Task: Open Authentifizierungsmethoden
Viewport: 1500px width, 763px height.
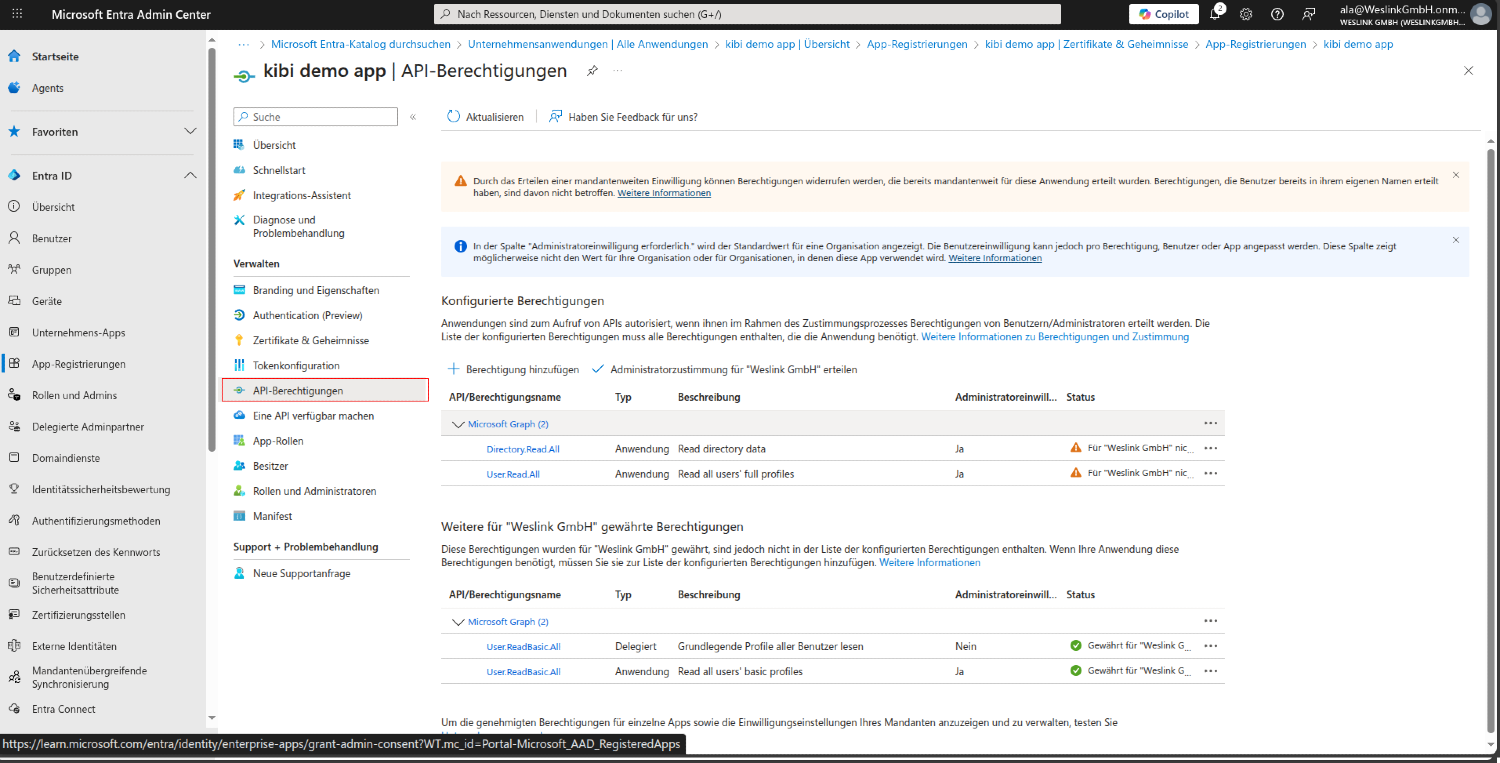Action: point(96,521)
